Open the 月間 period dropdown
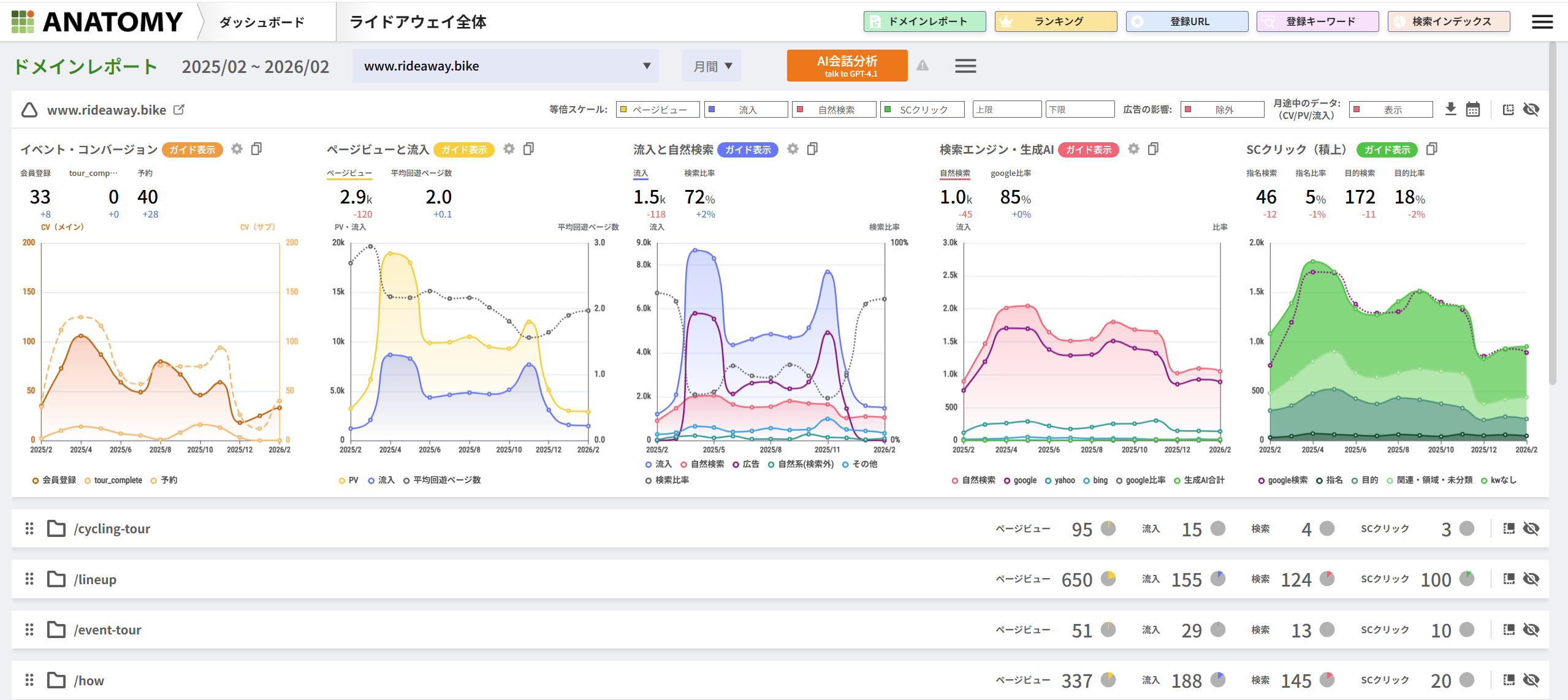This screenshot has width=1568, height=700. (712, 66)
